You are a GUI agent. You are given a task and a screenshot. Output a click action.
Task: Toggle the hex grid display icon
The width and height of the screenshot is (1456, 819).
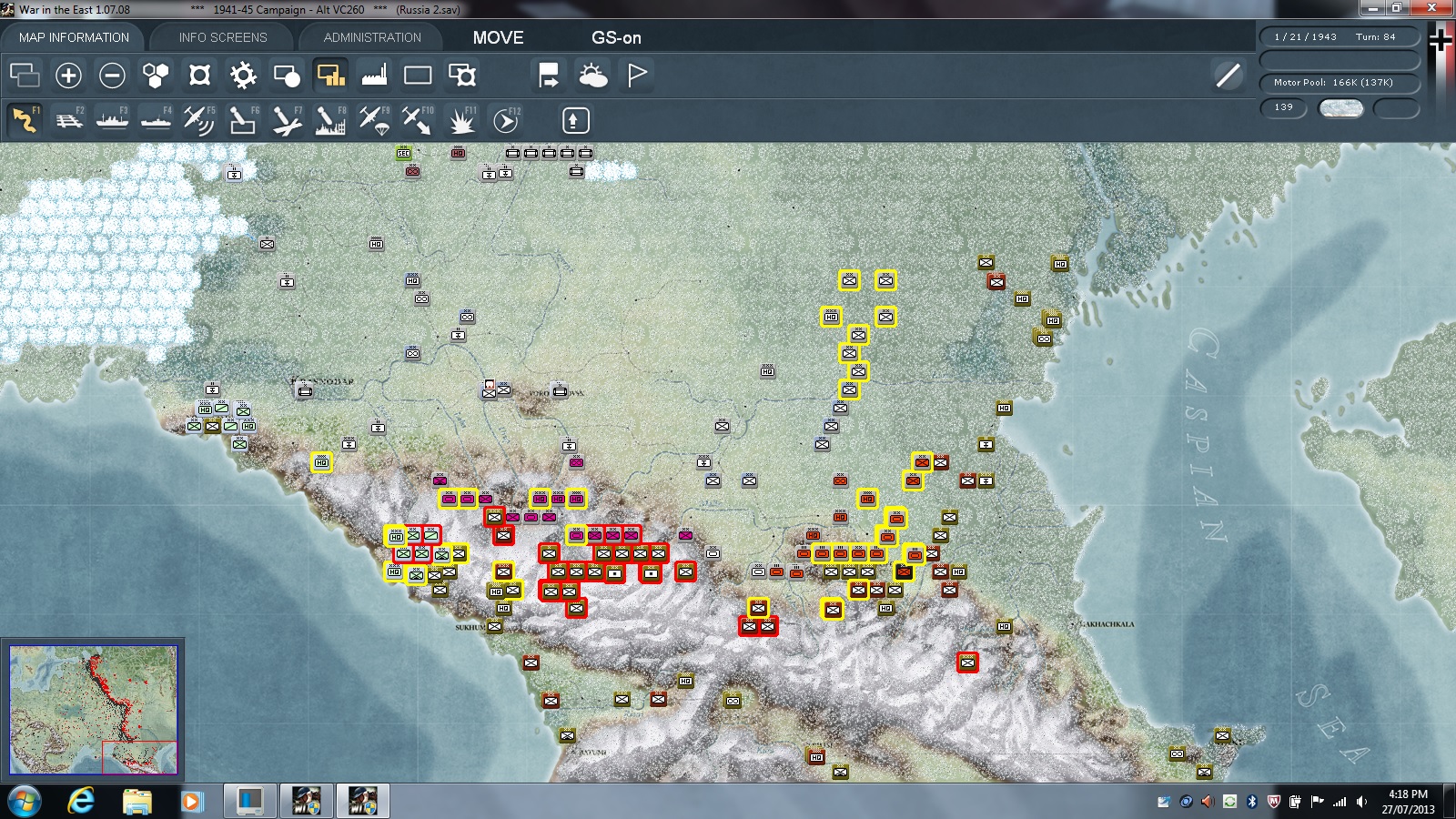(156, 75)
